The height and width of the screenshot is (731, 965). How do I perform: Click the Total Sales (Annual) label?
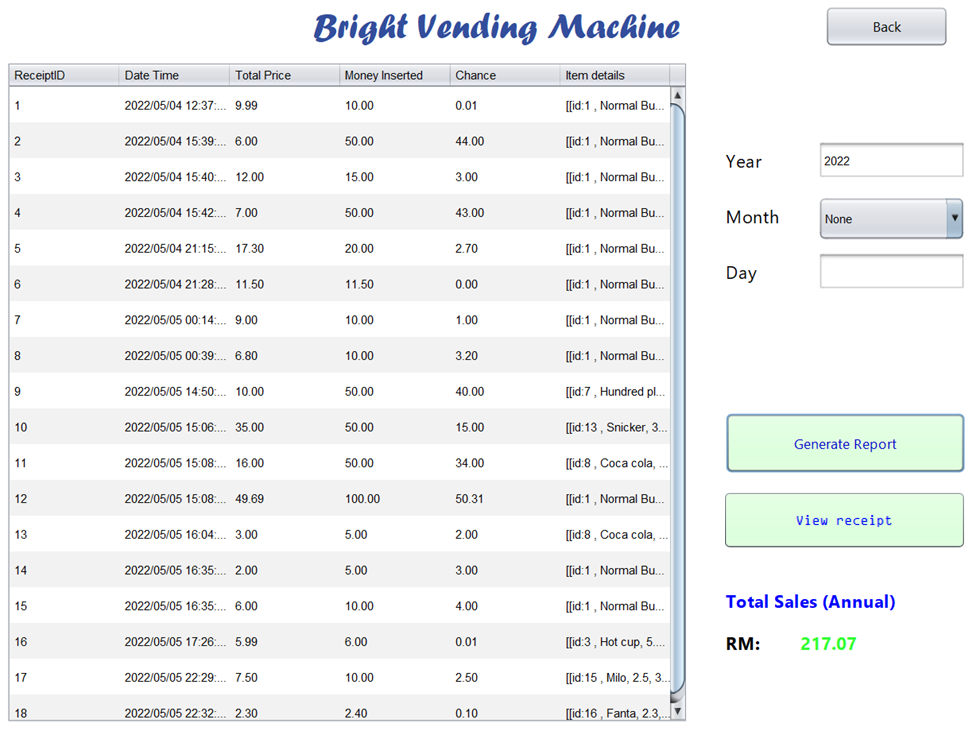[x=810, y=601]
